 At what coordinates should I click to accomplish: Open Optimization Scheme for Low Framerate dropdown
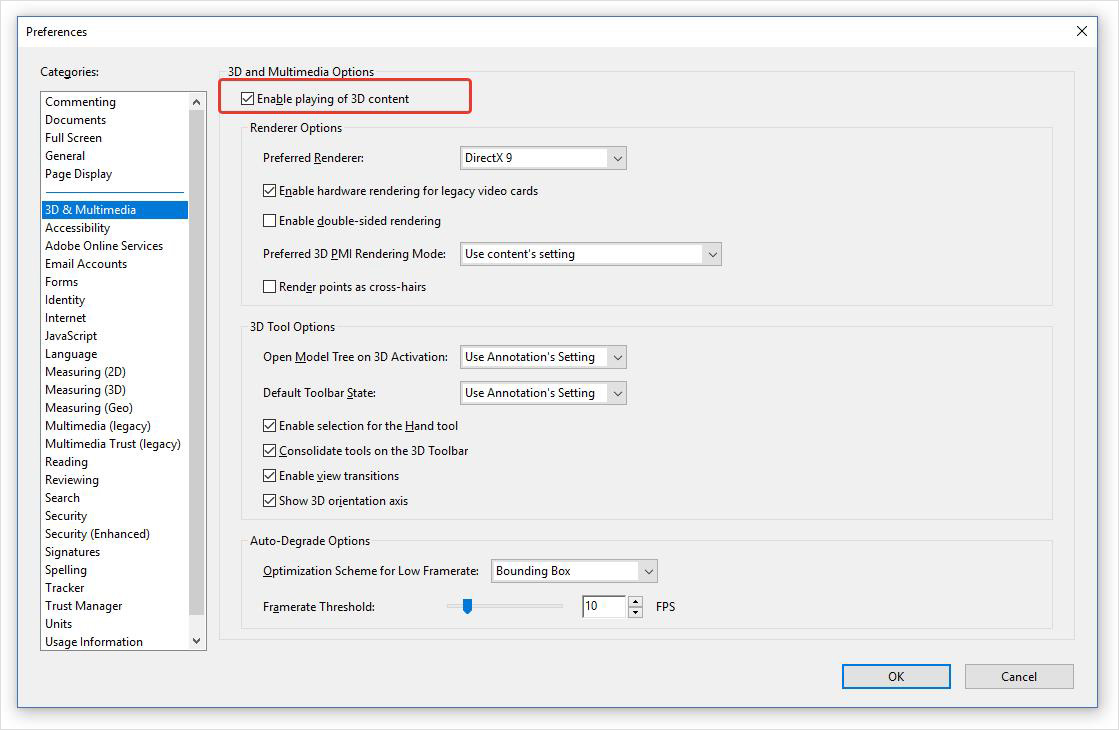click(574, 571)
